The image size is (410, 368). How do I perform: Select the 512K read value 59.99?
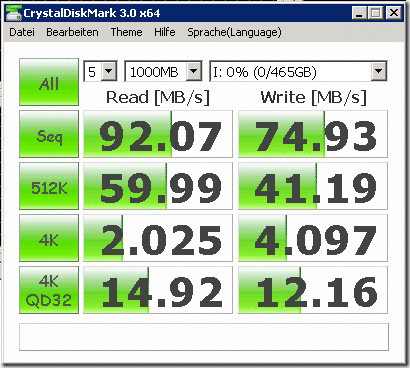tap(158, 186)
